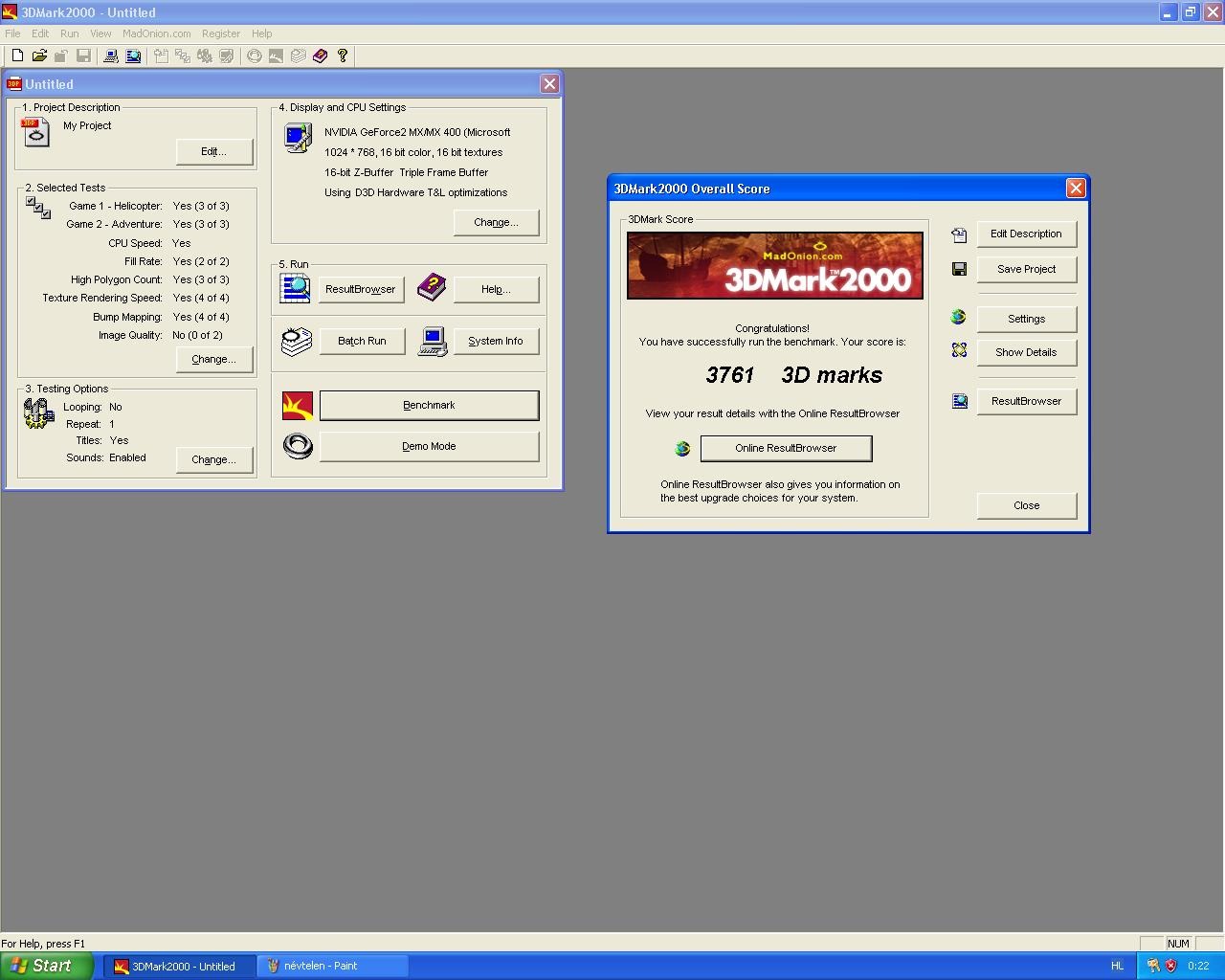Switch to névtelen - Paint taskbar item
Screen dimensions: 1225x980
333,966
